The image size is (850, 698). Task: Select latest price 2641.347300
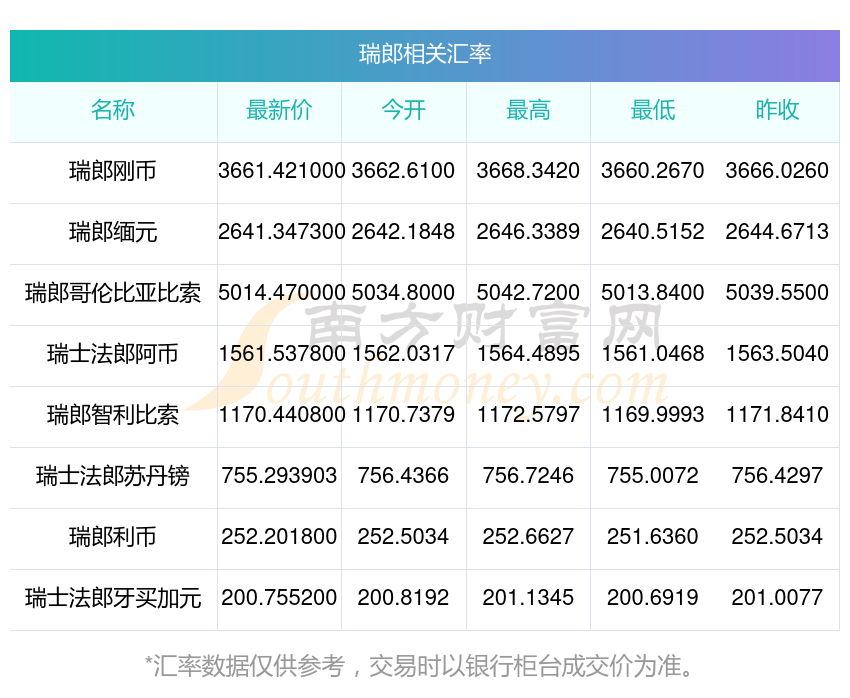pos(281,232)
